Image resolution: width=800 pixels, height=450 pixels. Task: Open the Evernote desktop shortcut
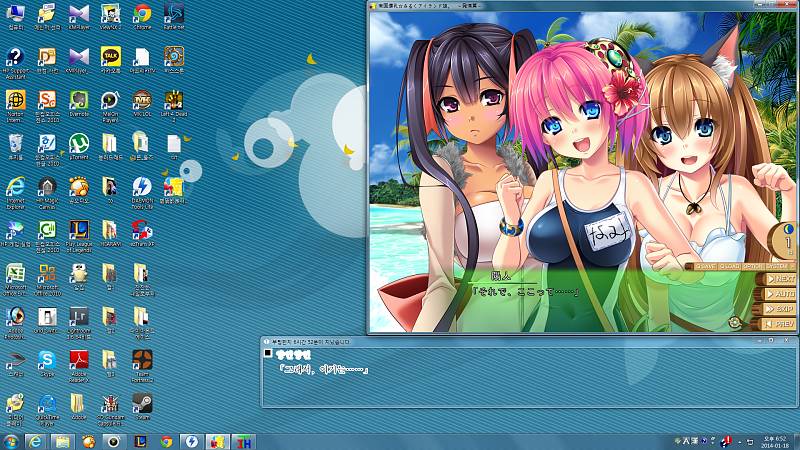(x=79, y=101)
